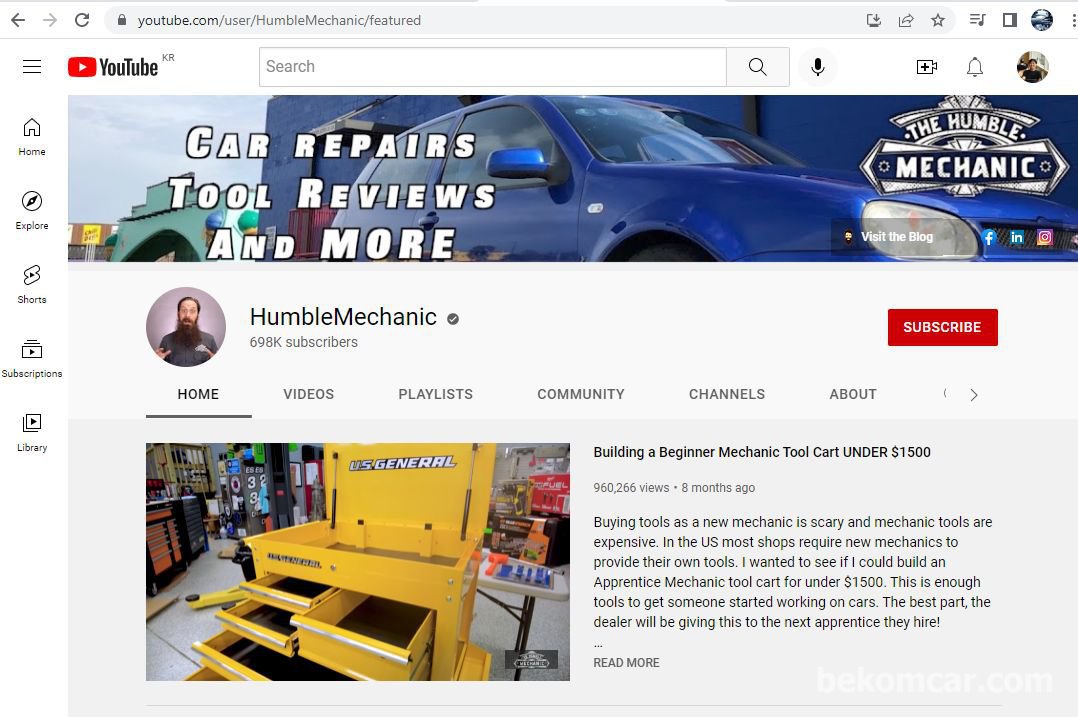
Task: Click the Visit the Blog banner link
Action: 890,236
